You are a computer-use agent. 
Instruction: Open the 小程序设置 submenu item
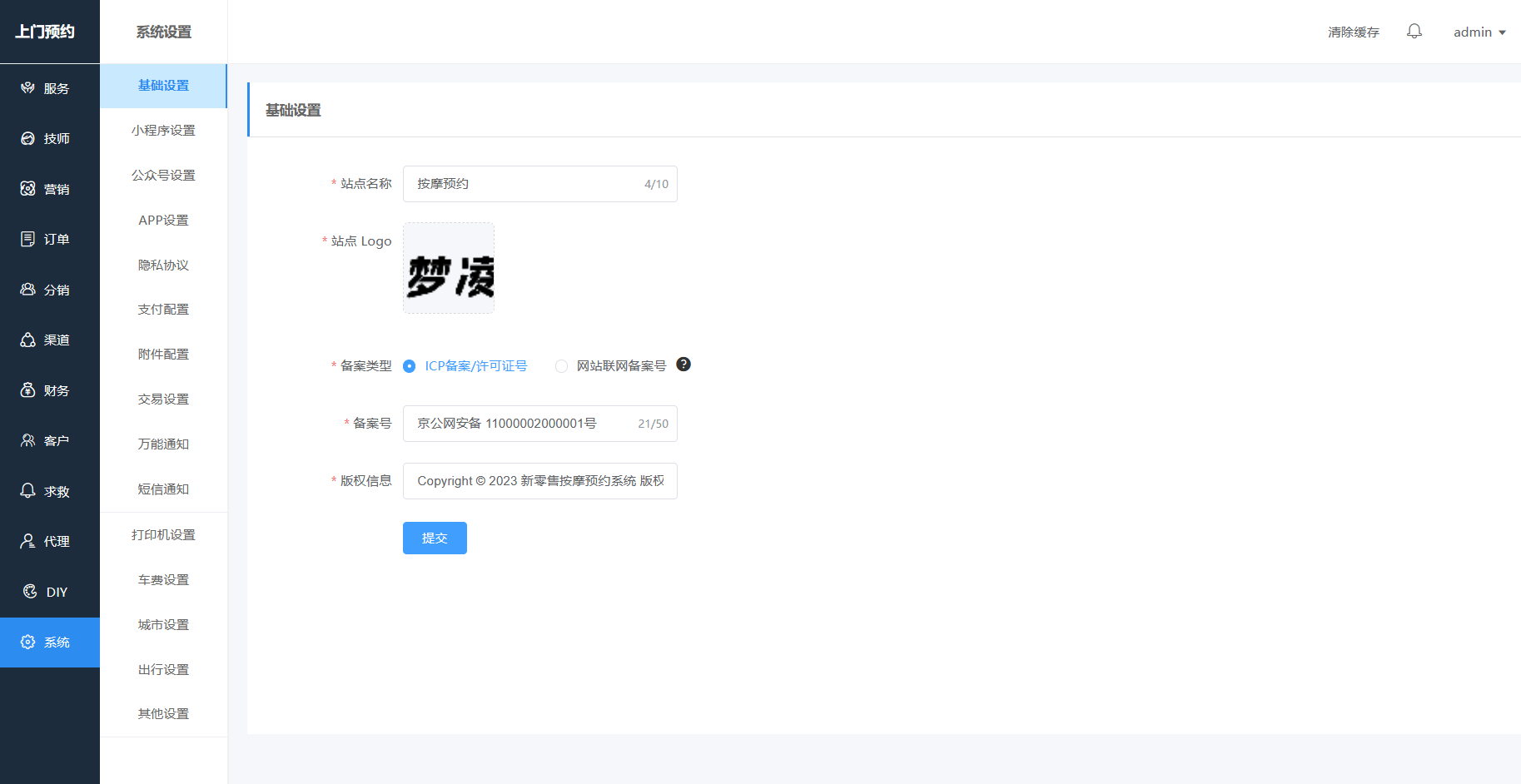click(x=163, y=131)
